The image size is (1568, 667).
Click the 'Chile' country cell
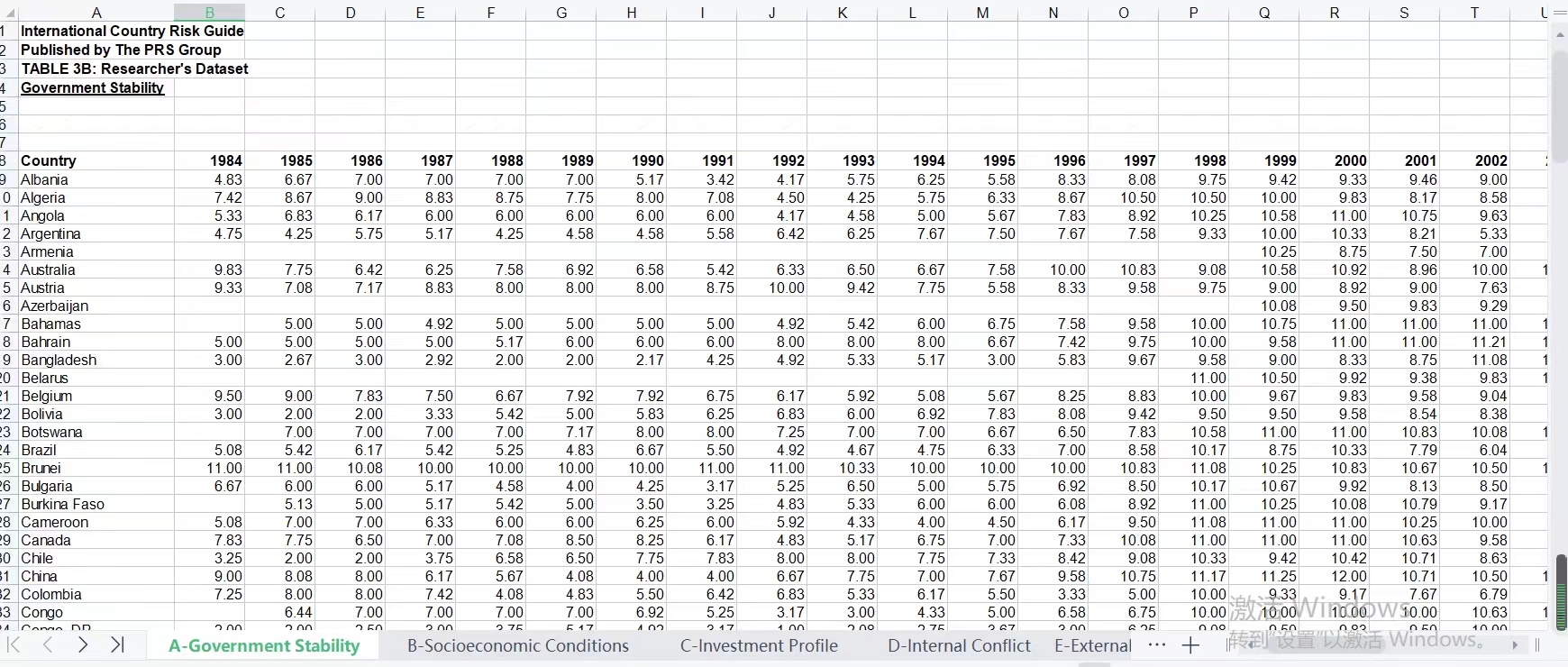(x=96, y=558)
